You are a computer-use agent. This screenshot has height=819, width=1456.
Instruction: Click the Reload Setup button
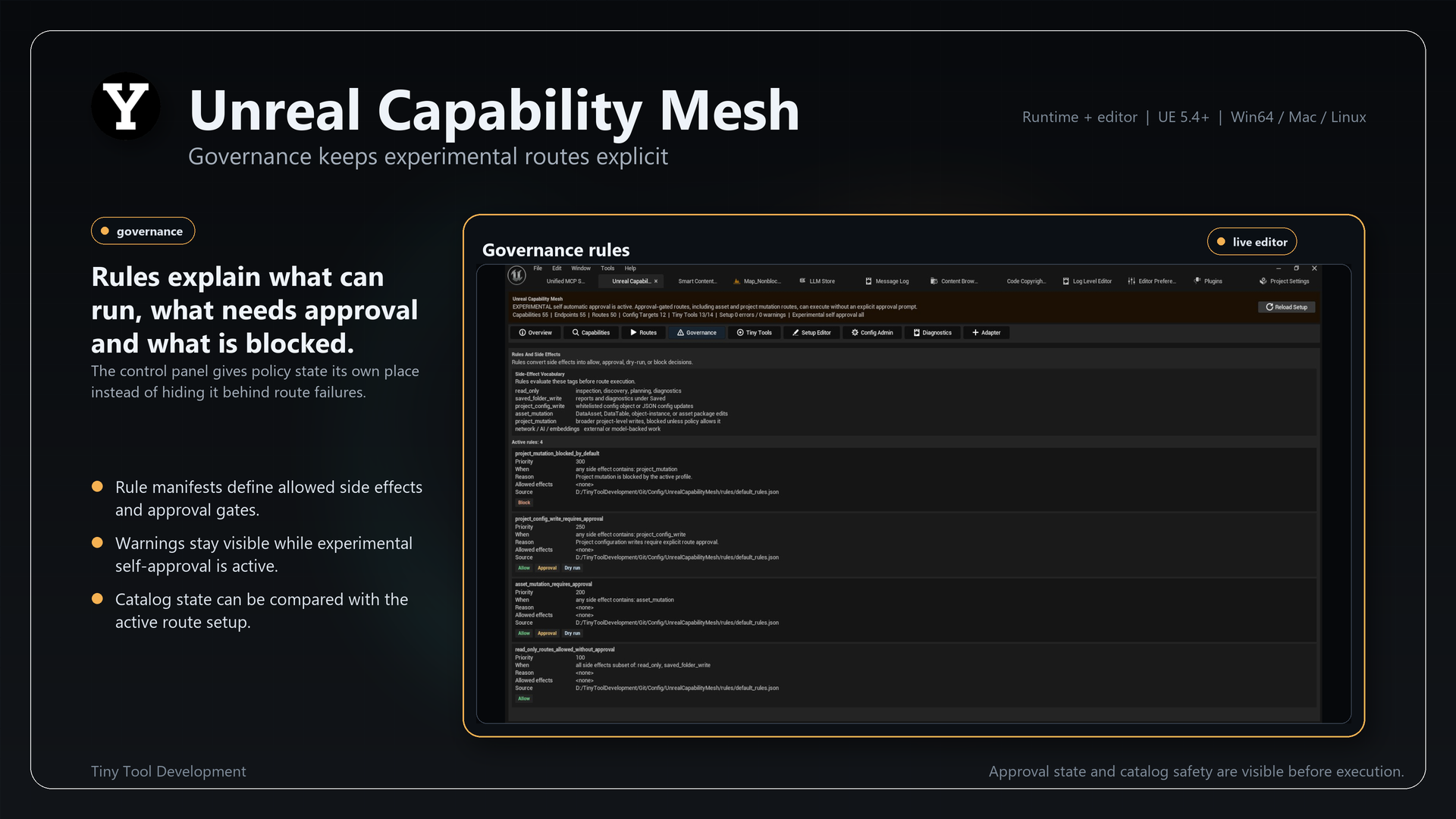[1287, 307]
